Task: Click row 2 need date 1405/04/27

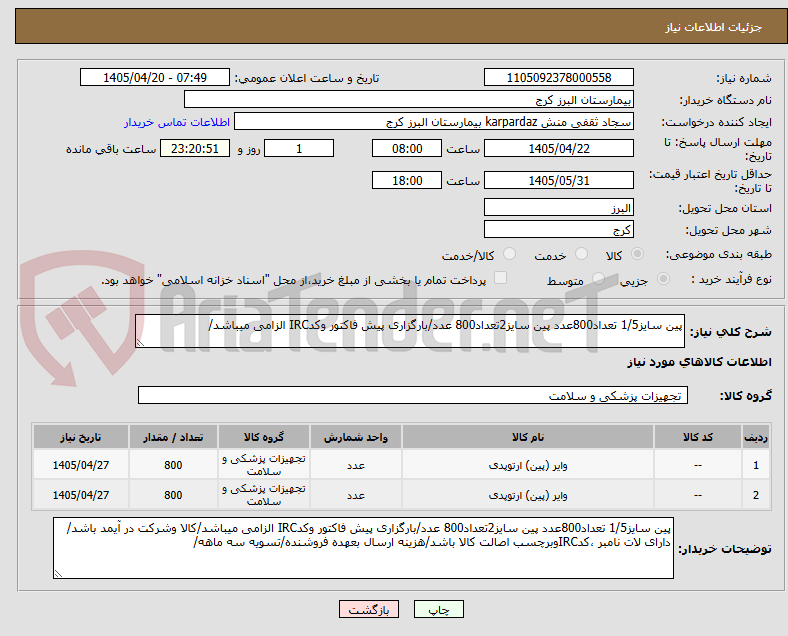Action: (x=81, y=495)
